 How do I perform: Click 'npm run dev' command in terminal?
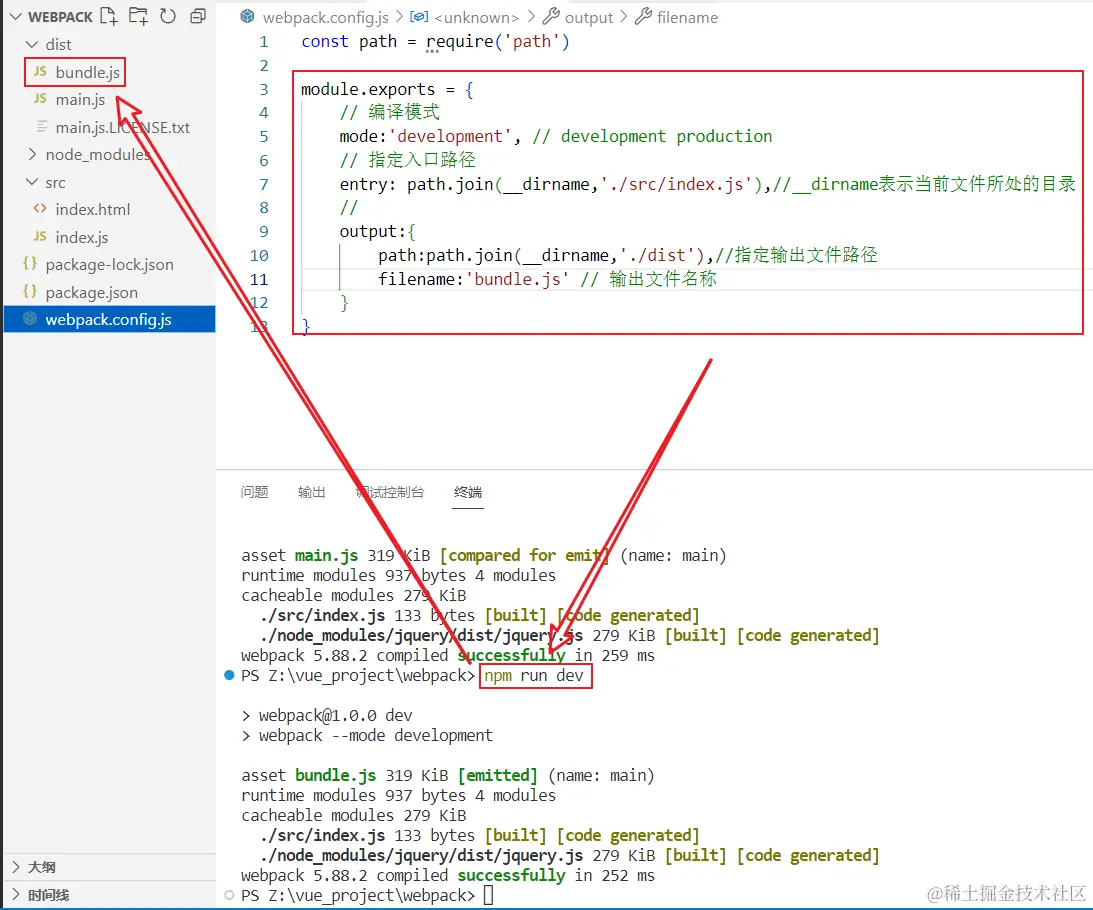(x=535, y=676)
